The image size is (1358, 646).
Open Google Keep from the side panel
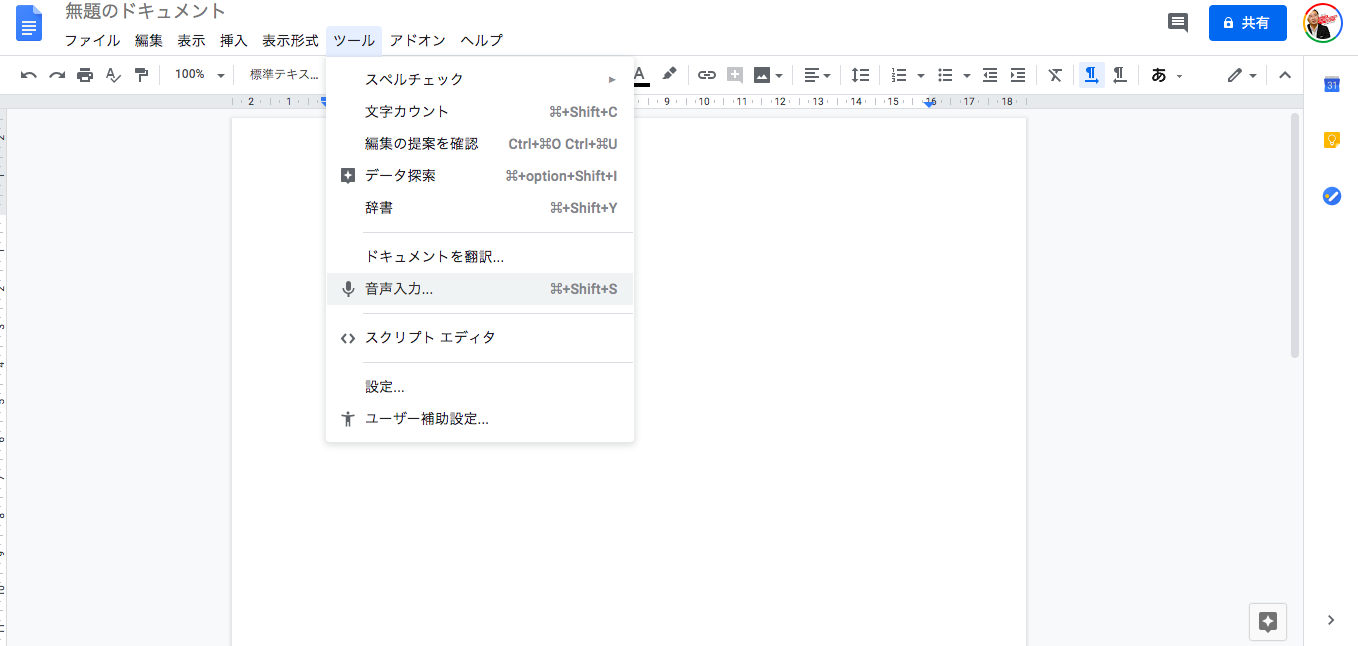pyautogui.click(x=1331, y=140)
